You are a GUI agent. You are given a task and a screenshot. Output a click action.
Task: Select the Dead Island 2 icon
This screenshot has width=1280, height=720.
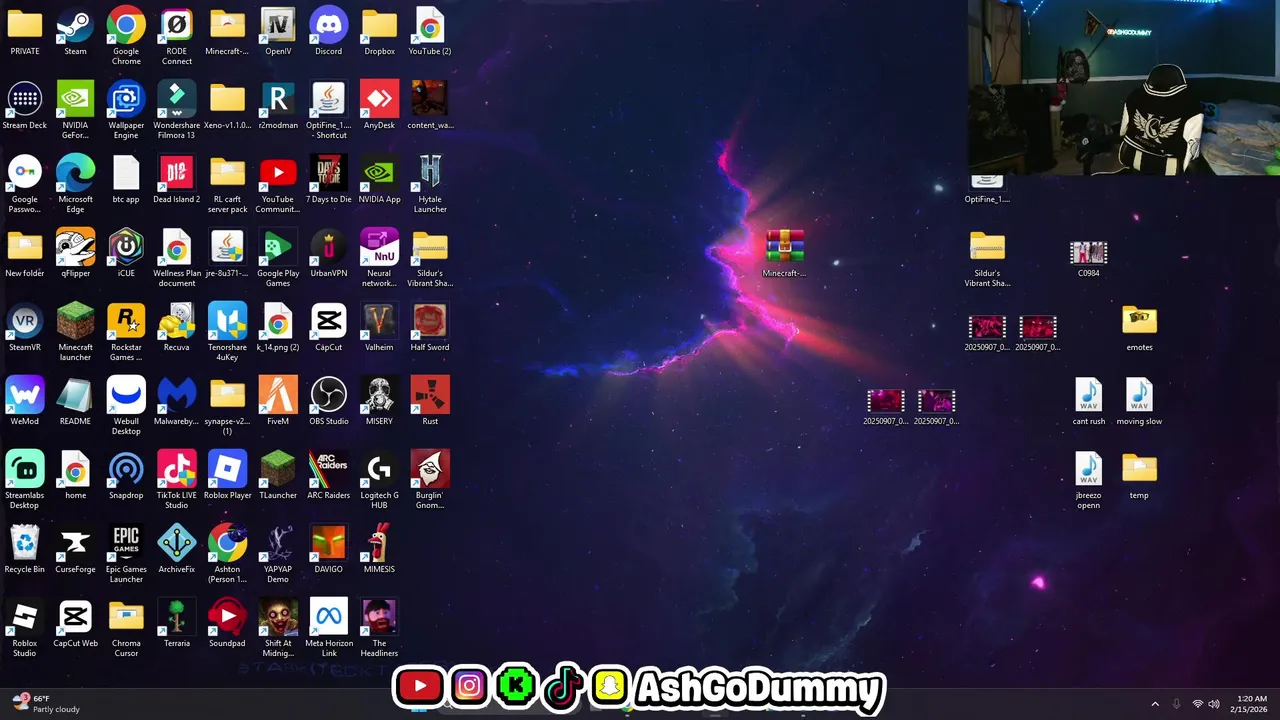177,179
